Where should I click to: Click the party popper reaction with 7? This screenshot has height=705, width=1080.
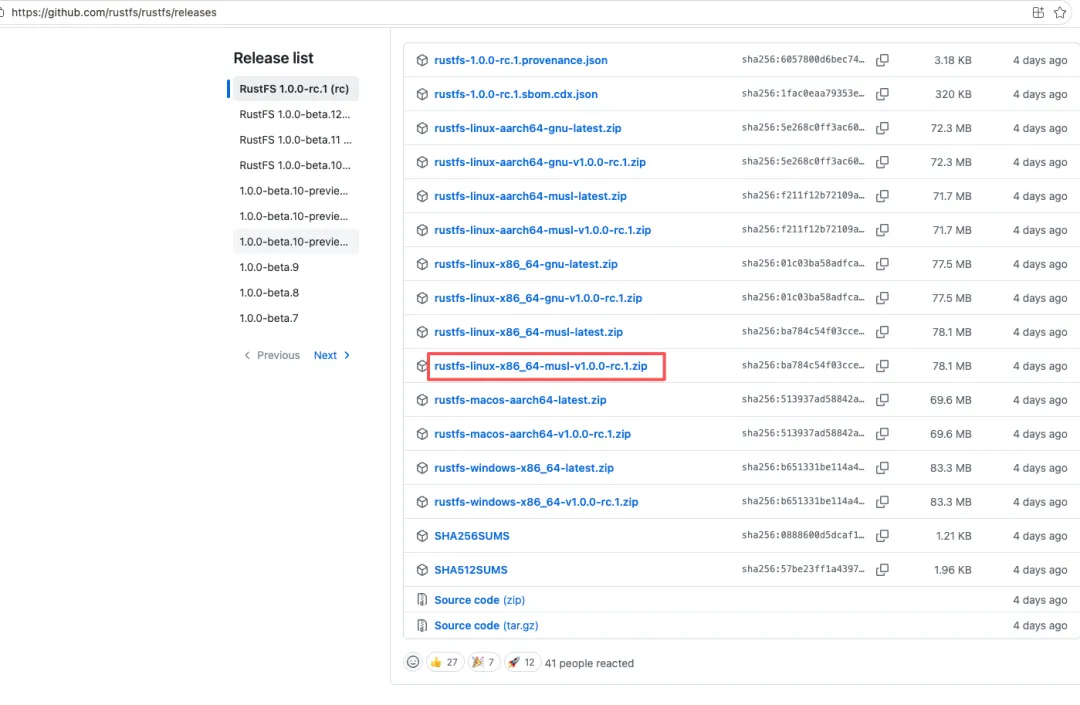tap(483, 662)
